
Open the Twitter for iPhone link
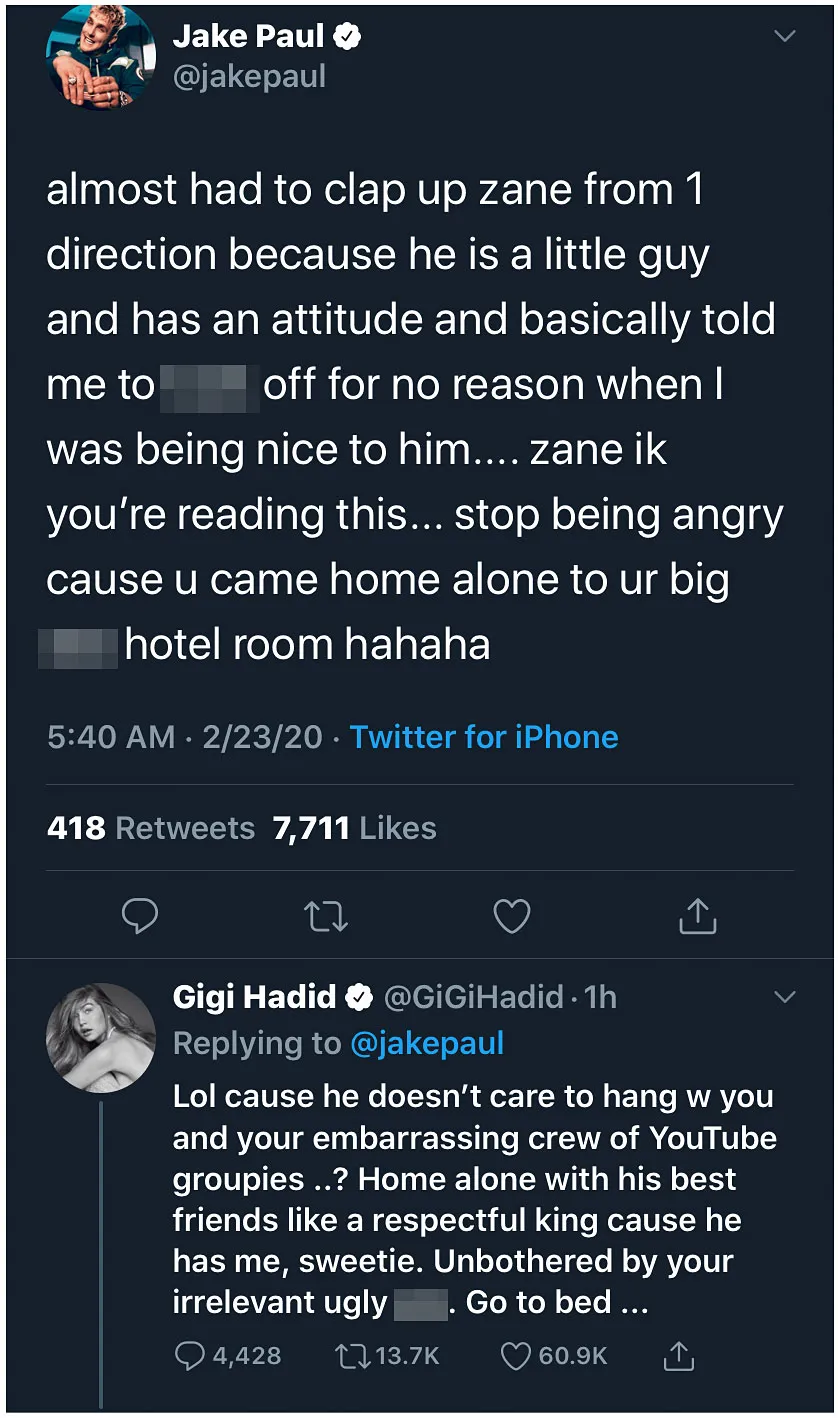click(x=484, y=737)
